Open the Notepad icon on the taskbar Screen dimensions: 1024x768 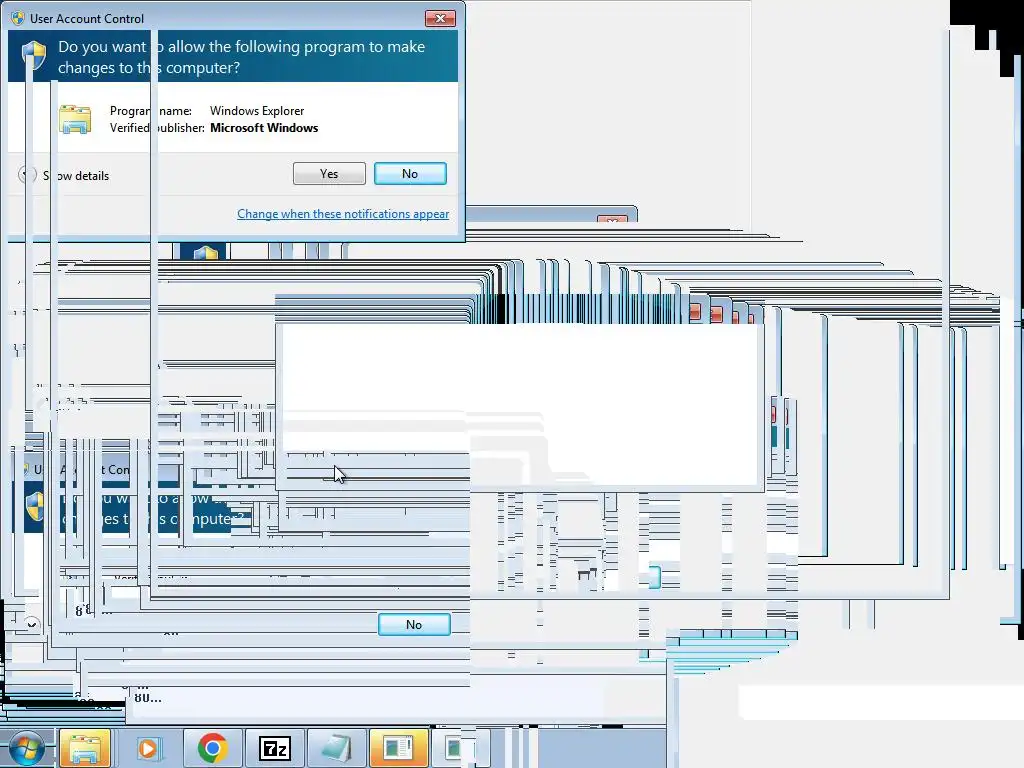pyautogui.click(x=336, y=748)
